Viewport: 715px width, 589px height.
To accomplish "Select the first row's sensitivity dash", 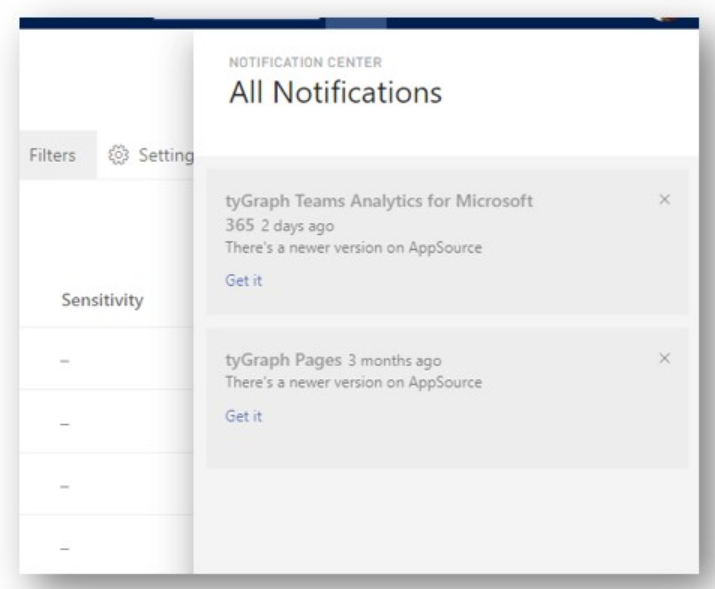I will (65, 361).
